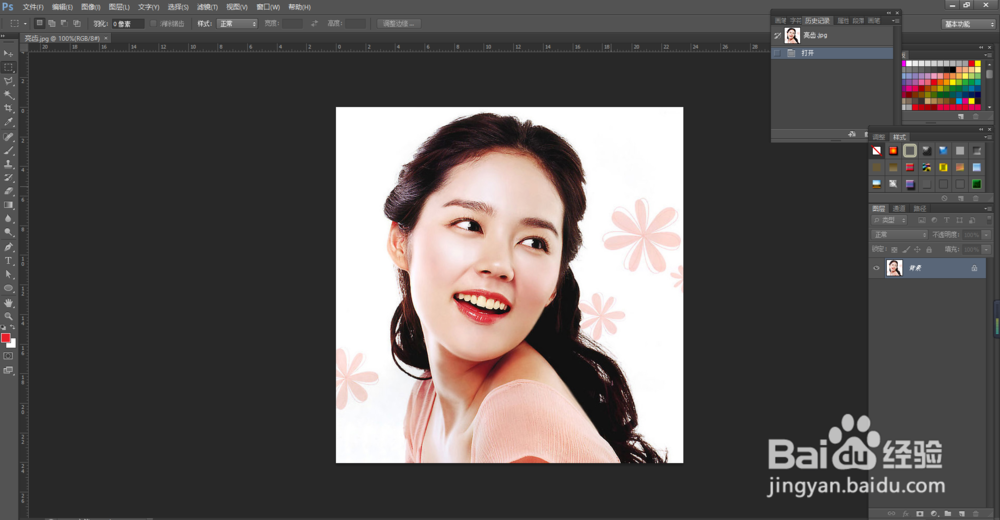Select the History Brush tool
Screen dimensions: 1000x520
(x=8, y=177)
